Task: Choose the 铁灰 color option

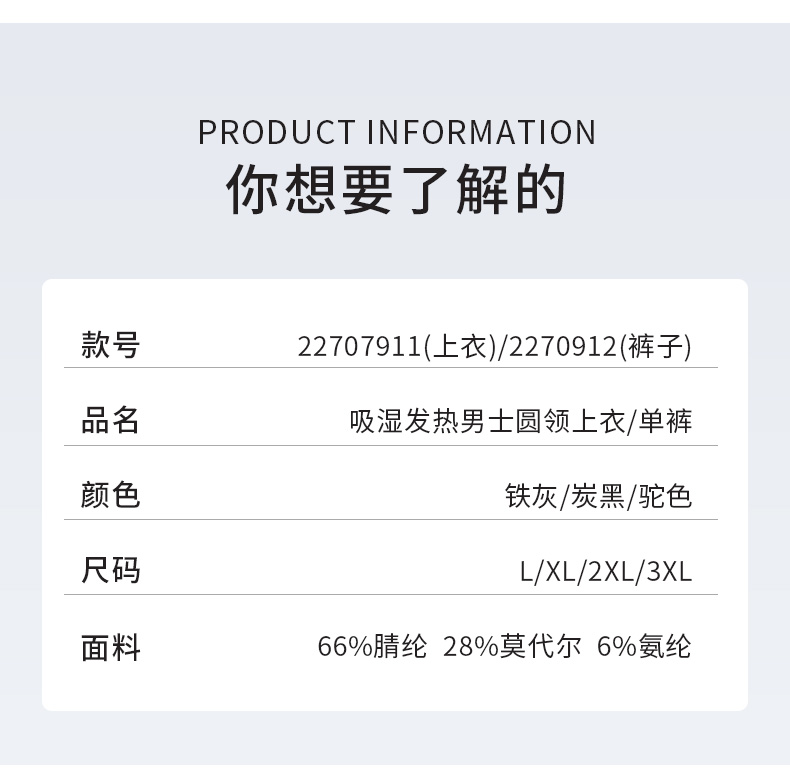Action: [531, 496]
